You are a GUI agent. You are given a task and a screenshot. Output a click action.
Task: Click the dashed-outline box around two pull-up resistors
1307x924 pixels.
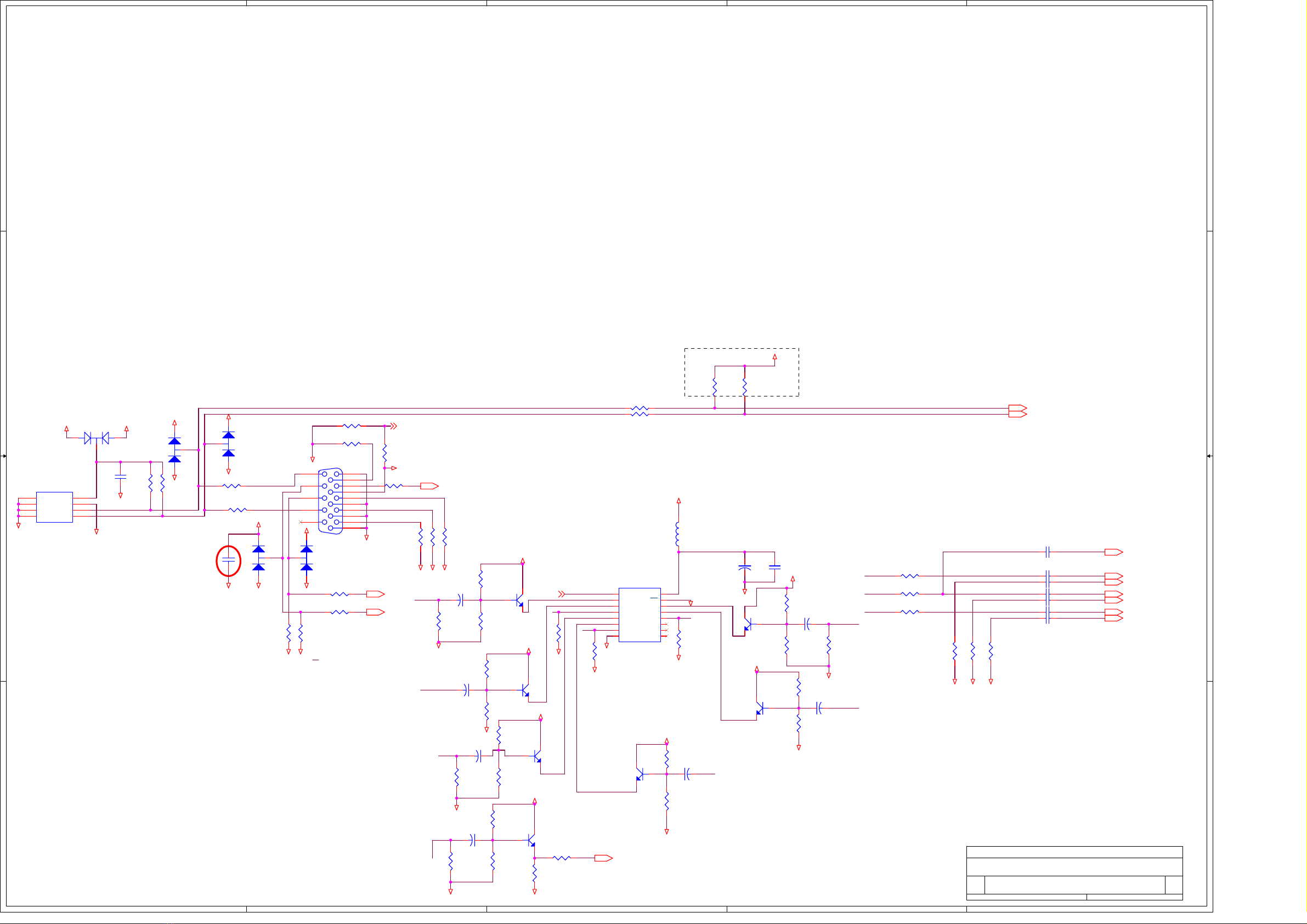[x=741, y=372]
